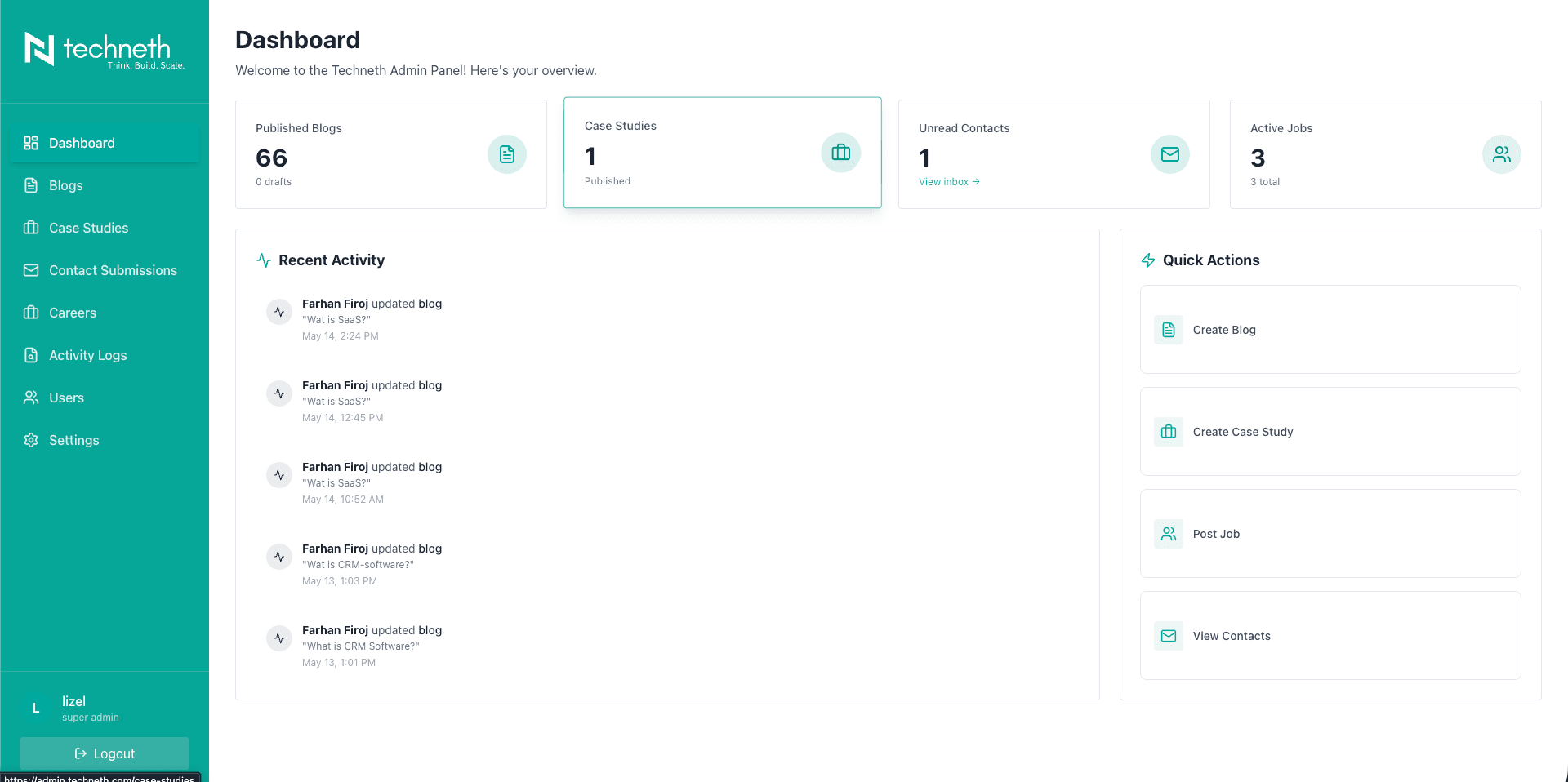Image resolution: width=1568 pixels, height=782 pixels.
Task: Click the Recent Activity heading text
Action: tap(332, 260)
